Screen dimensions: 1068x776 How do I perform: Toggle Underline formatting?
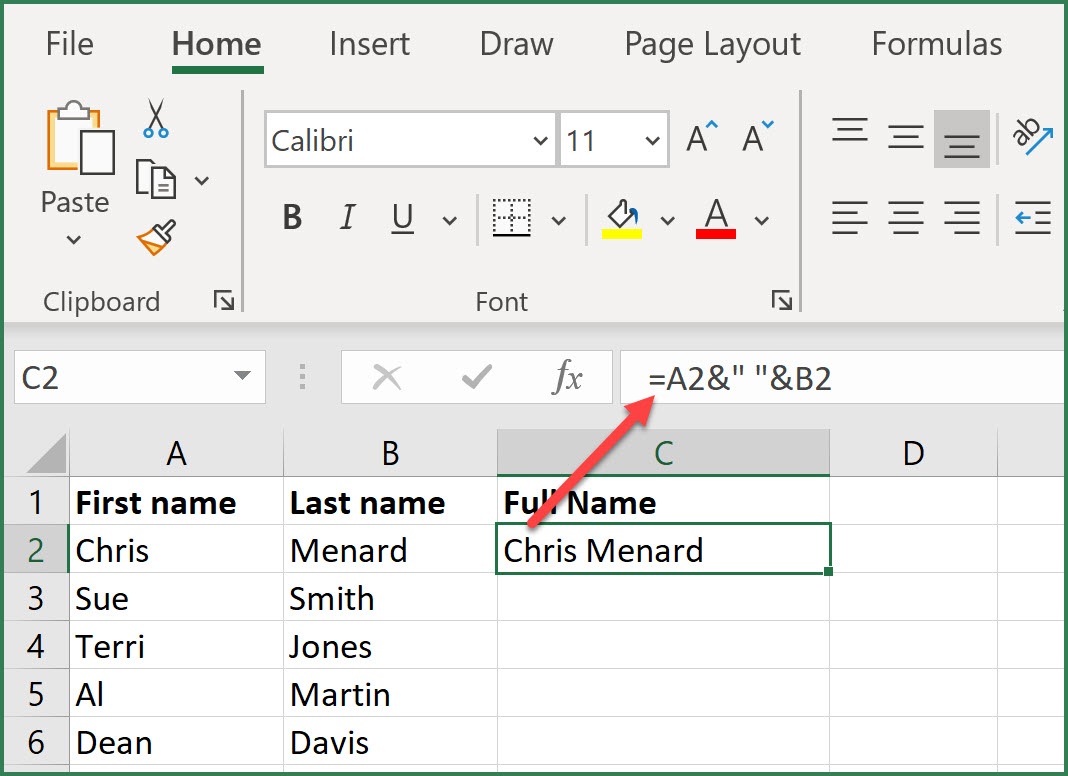pyautogui.click(x=403, y=219)
